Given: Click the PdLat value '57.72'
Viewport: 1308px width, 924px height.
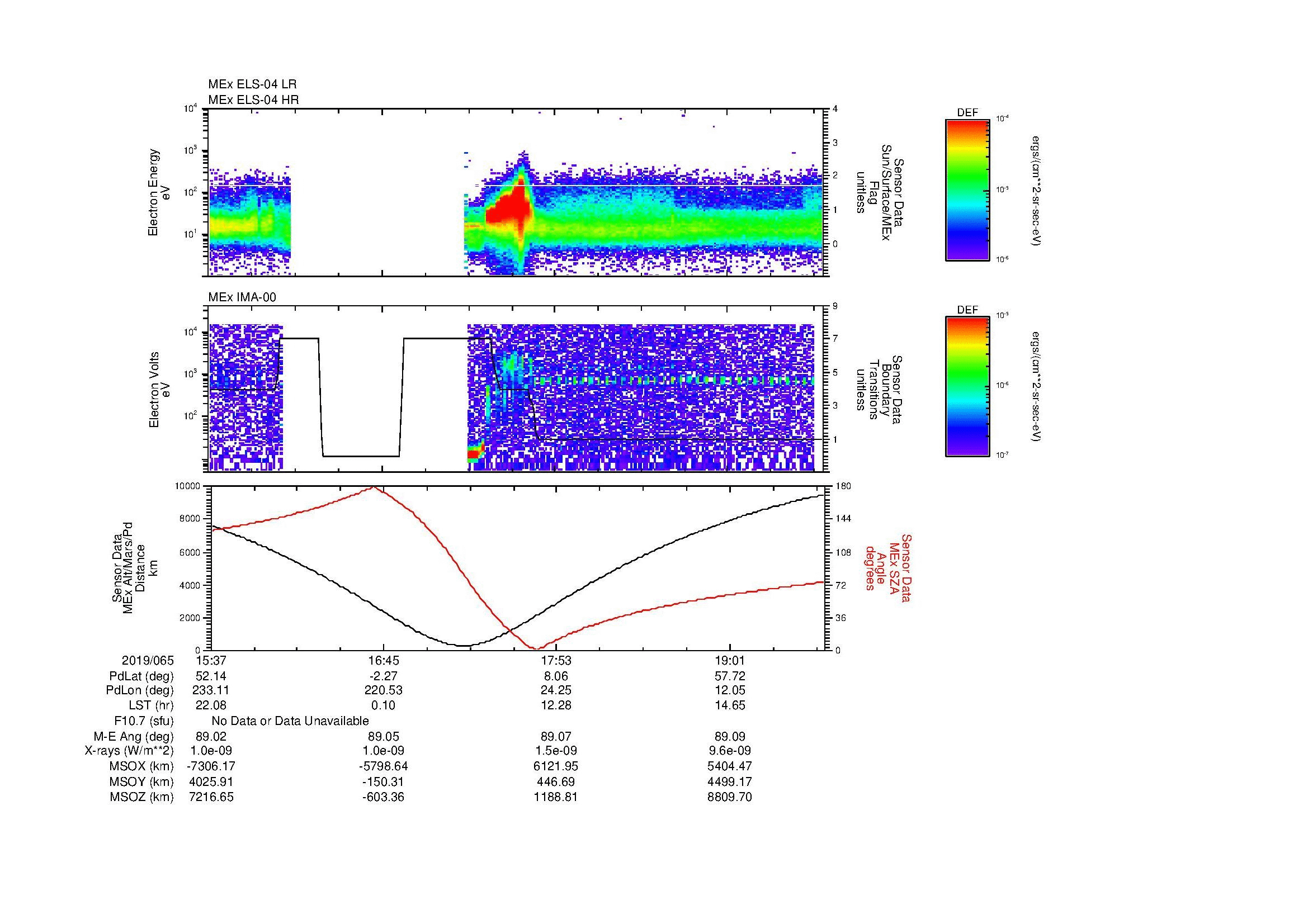Looking at the screenshot, I should coord(730,676).
